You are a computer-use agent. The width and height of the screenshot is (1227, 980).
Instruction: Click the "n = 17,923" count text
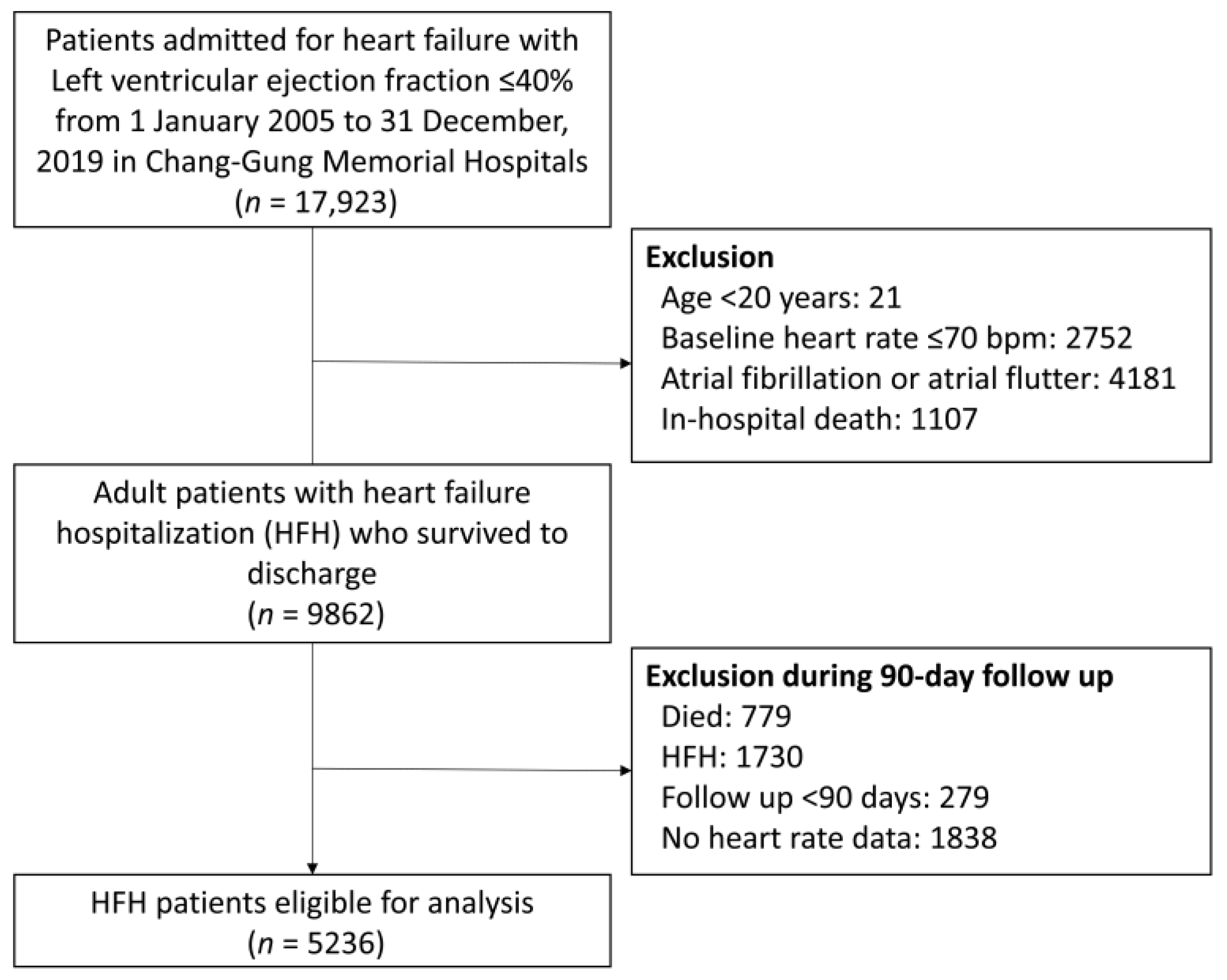[316, 202]
